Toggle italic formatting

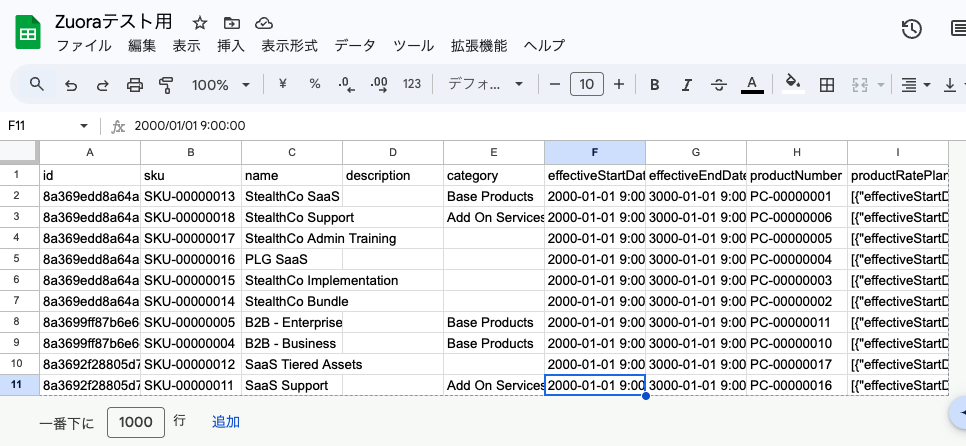[x=687, y=85]
